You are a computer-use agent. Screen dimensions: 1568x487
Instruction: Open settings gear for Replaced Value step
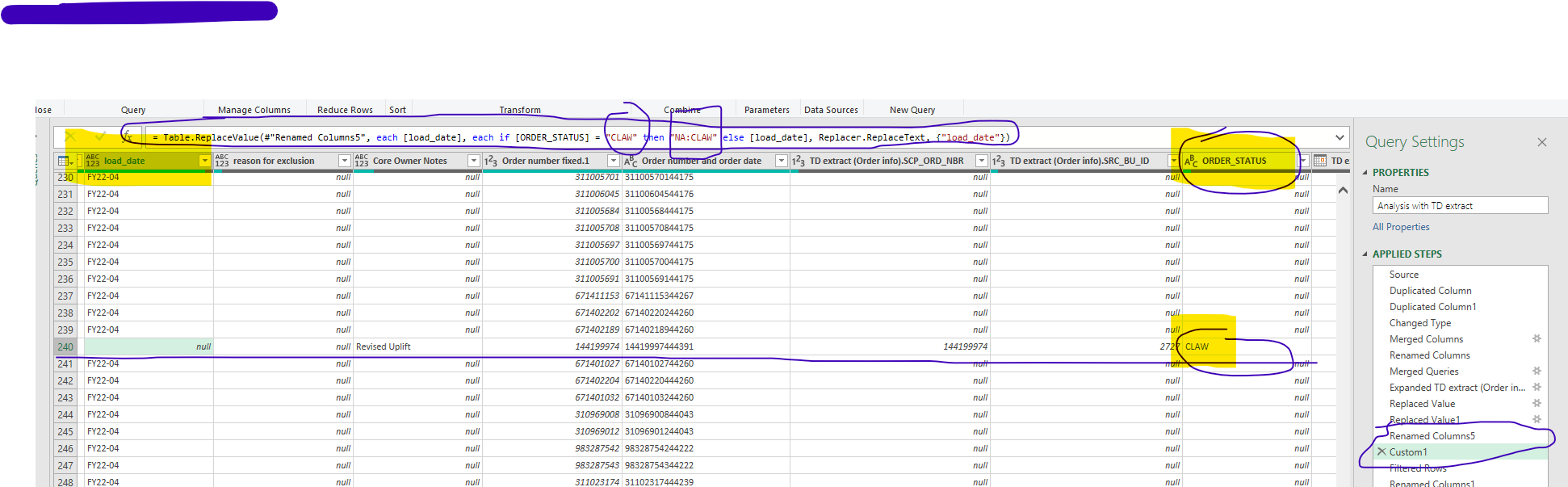click(1537, 403)
